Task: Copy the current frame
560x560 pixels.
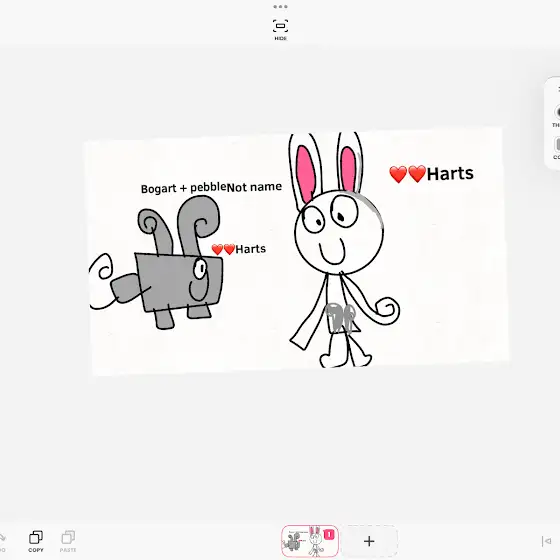Action: click(x=36, y=541)
